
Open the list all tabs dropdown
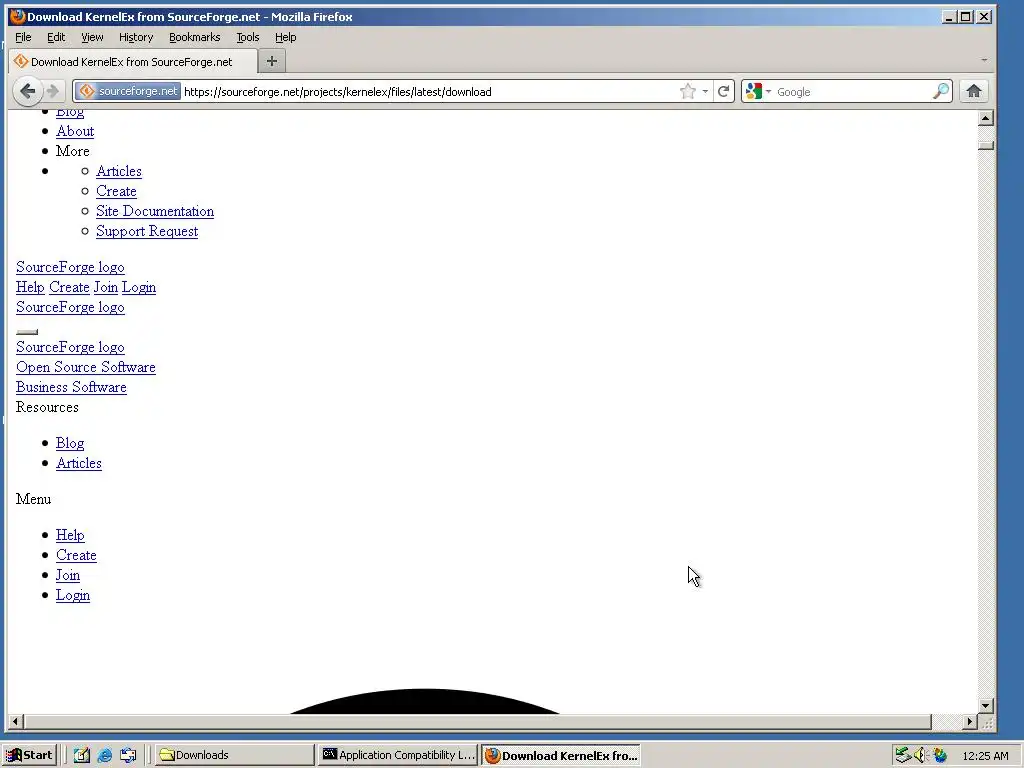(984, 60)
